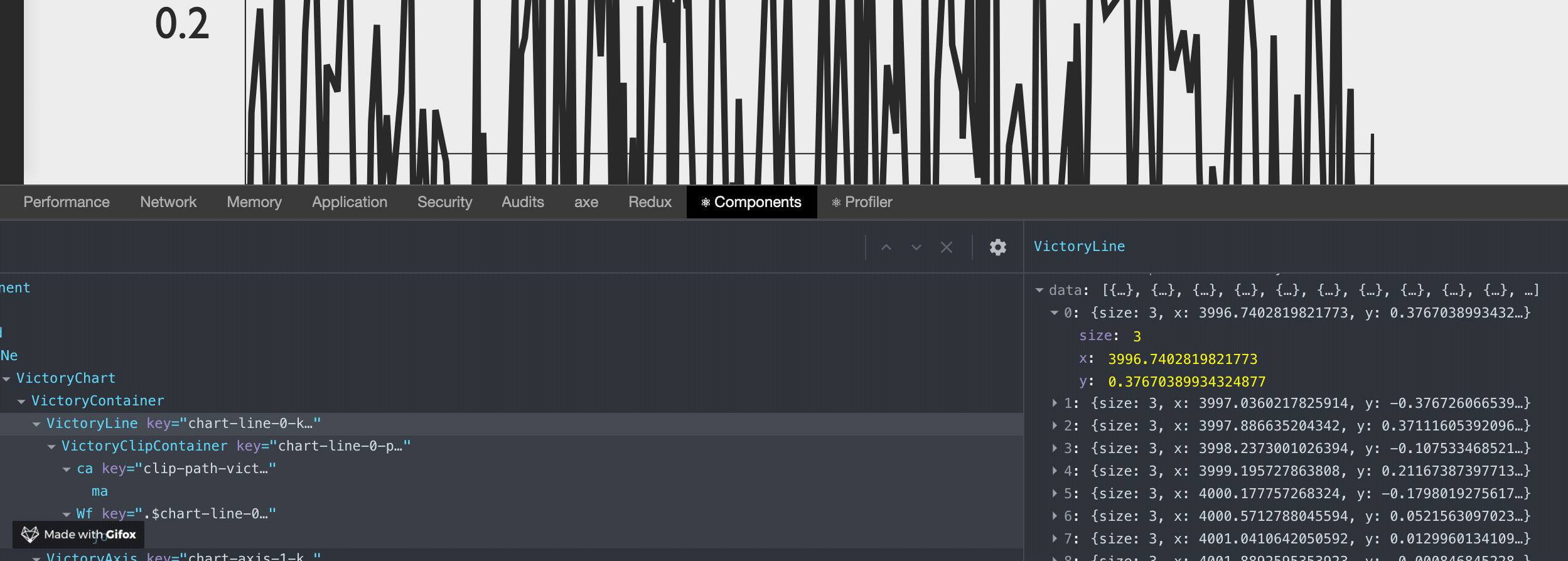Screen dimensions: 1568x561
Task: Select the Components tab
Action: coord(751,202)
